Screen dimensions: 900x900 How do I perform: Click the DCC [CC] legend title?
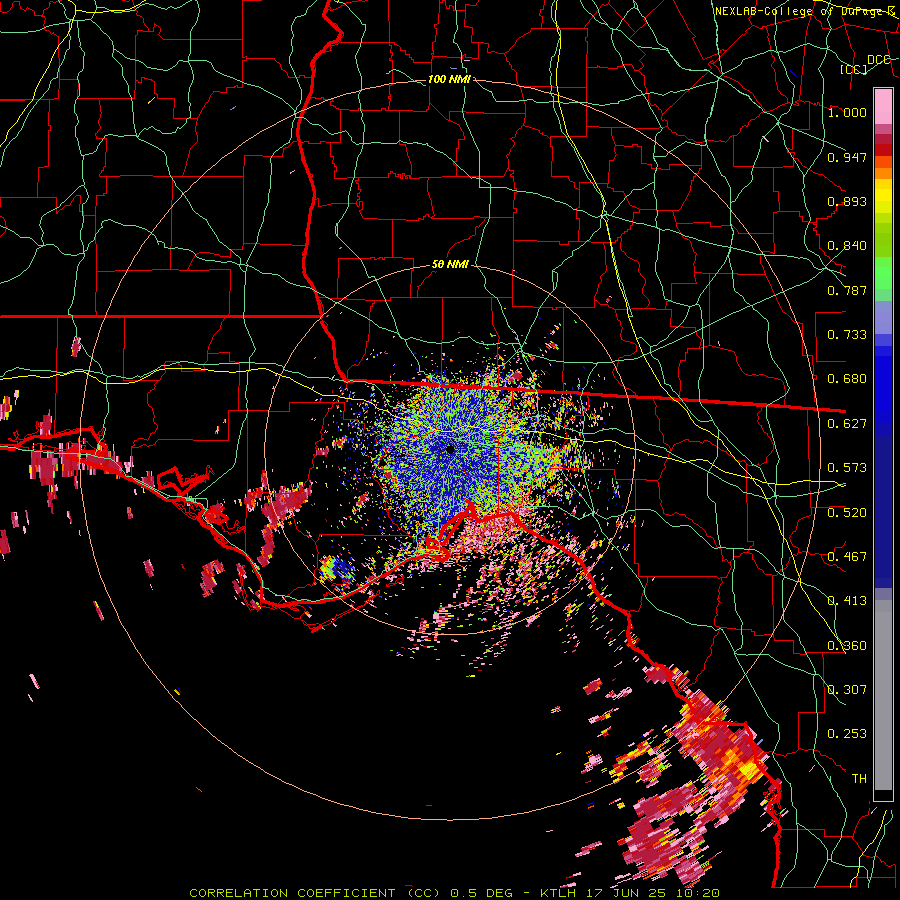(864, 64)
